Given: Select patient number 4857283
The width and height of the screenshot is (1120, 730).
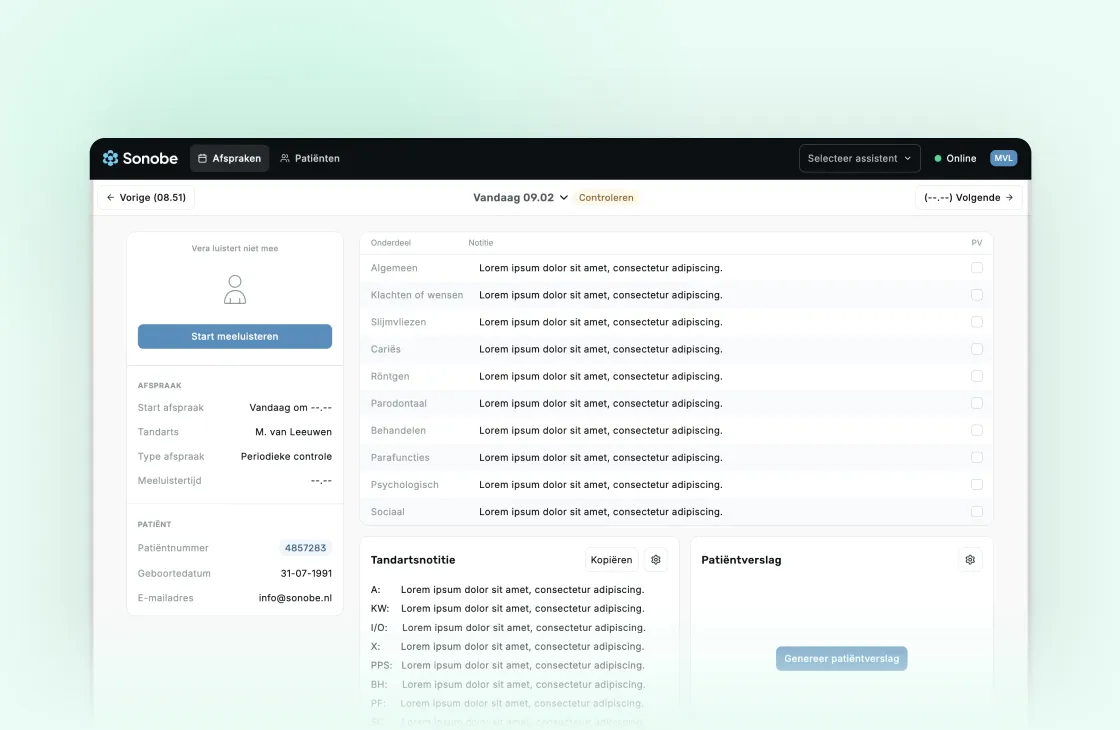Looking at the screenshot, I should (306, 547).
